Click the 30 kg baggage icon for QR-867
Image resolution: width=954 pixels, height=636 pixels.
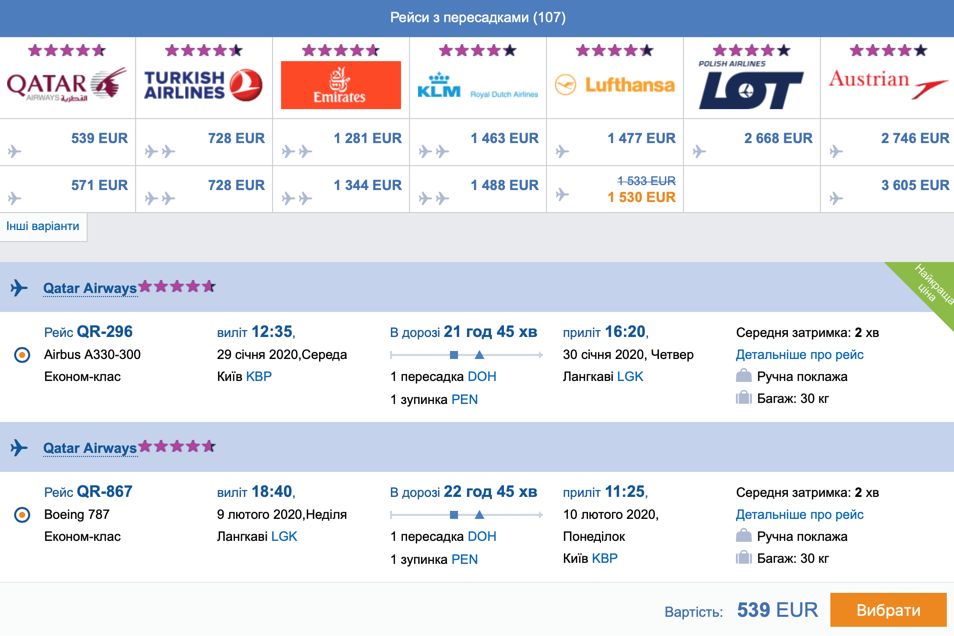(743, 557)
